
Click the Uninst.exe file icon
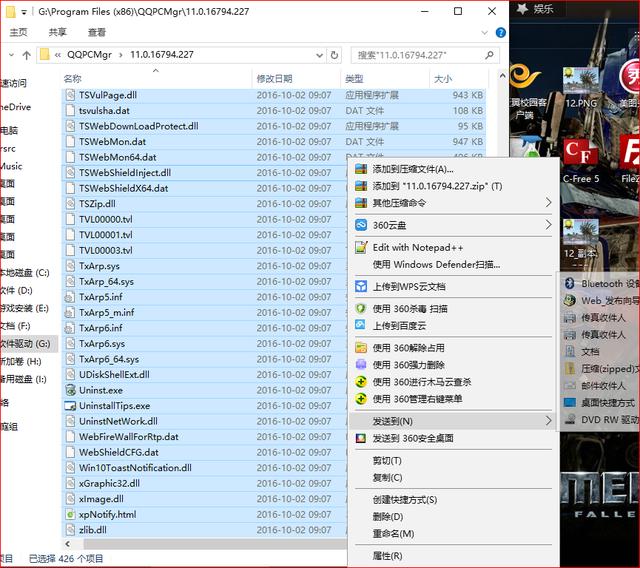coord(70,390)
